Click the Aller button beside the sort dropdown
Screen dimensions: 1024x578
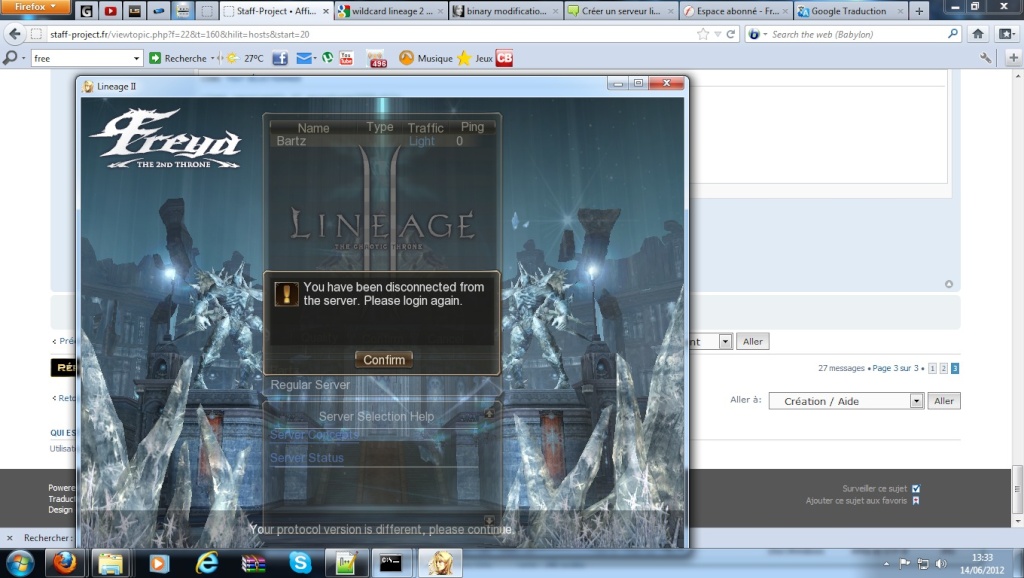(752, 342)
